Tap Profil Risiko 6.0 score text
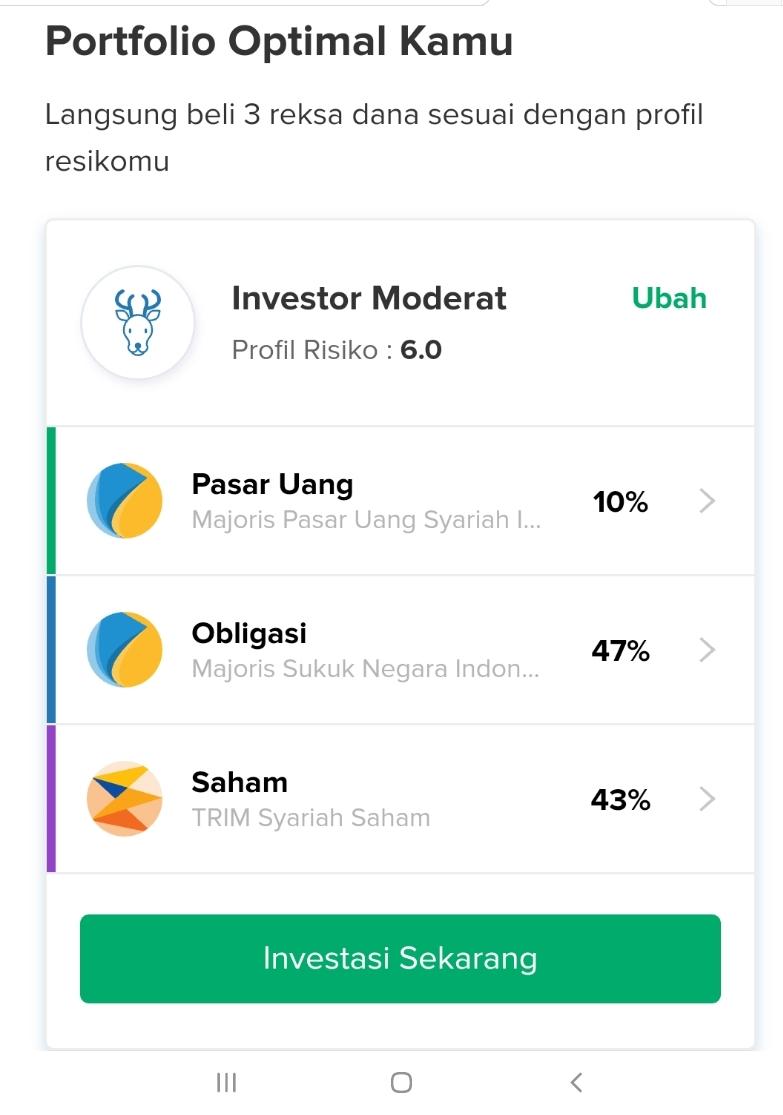Image resolution: width=783 pixels, height=1115 pixels. 336,350
